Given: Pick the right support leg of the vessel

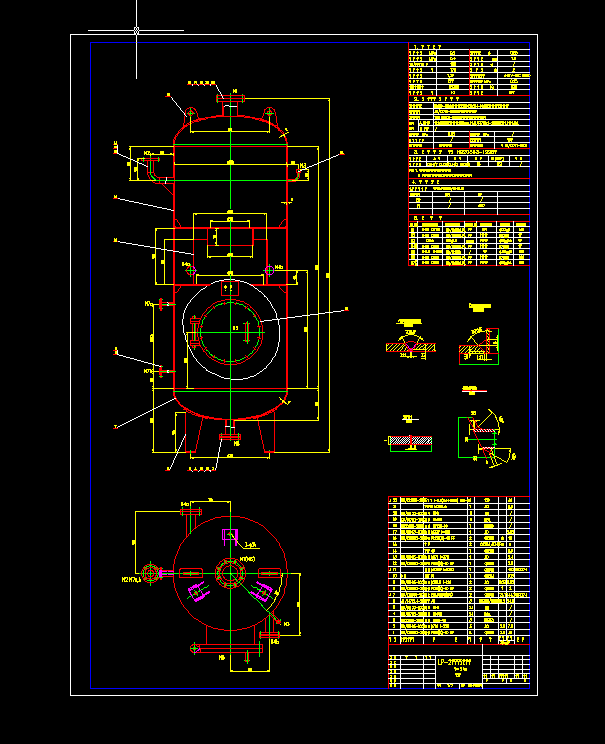Looking at the screenshot, I should click(x=266, y=432).
